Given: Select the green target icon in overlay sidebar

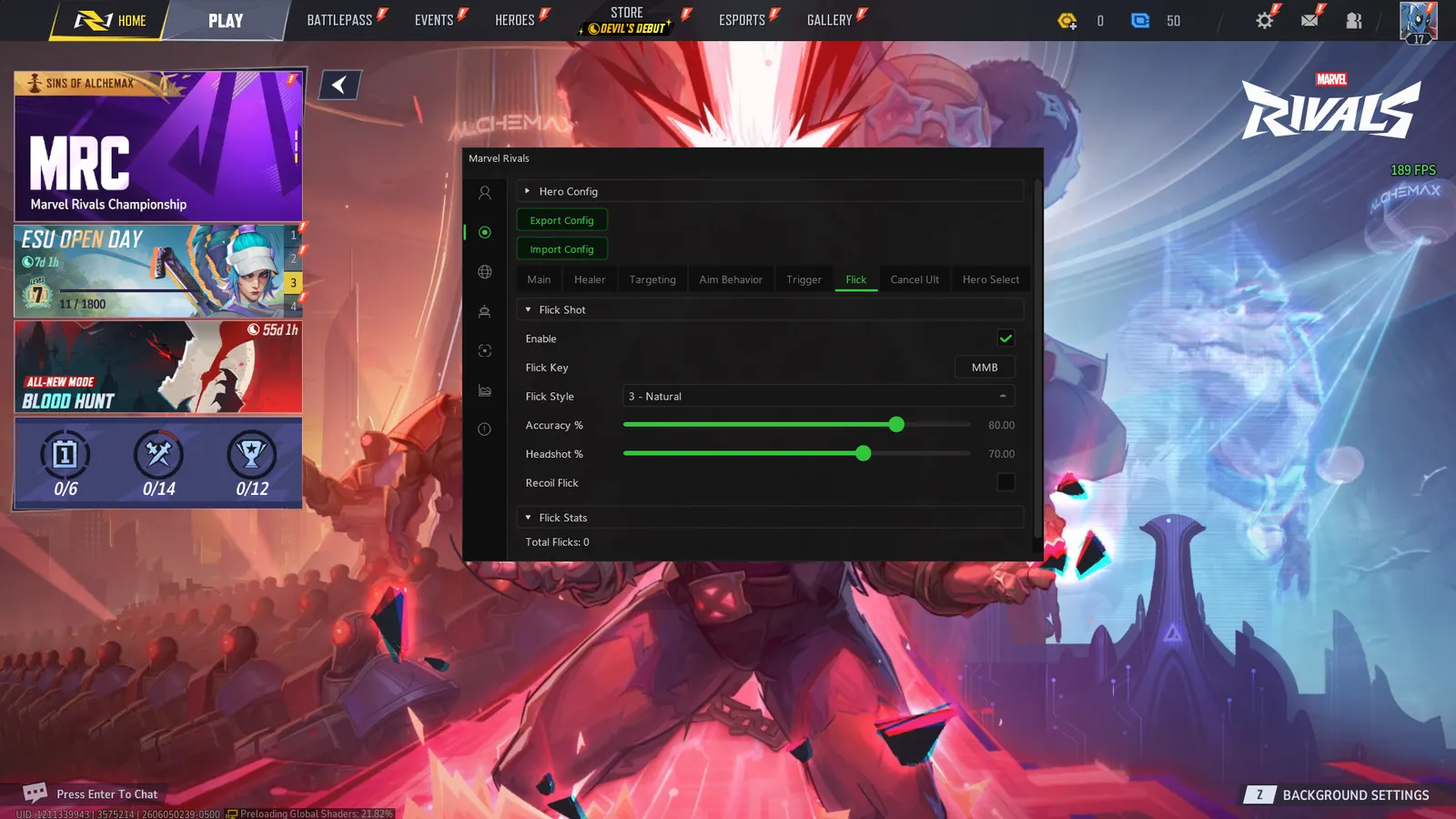Looking at the screenshot, I should point(485,232).
